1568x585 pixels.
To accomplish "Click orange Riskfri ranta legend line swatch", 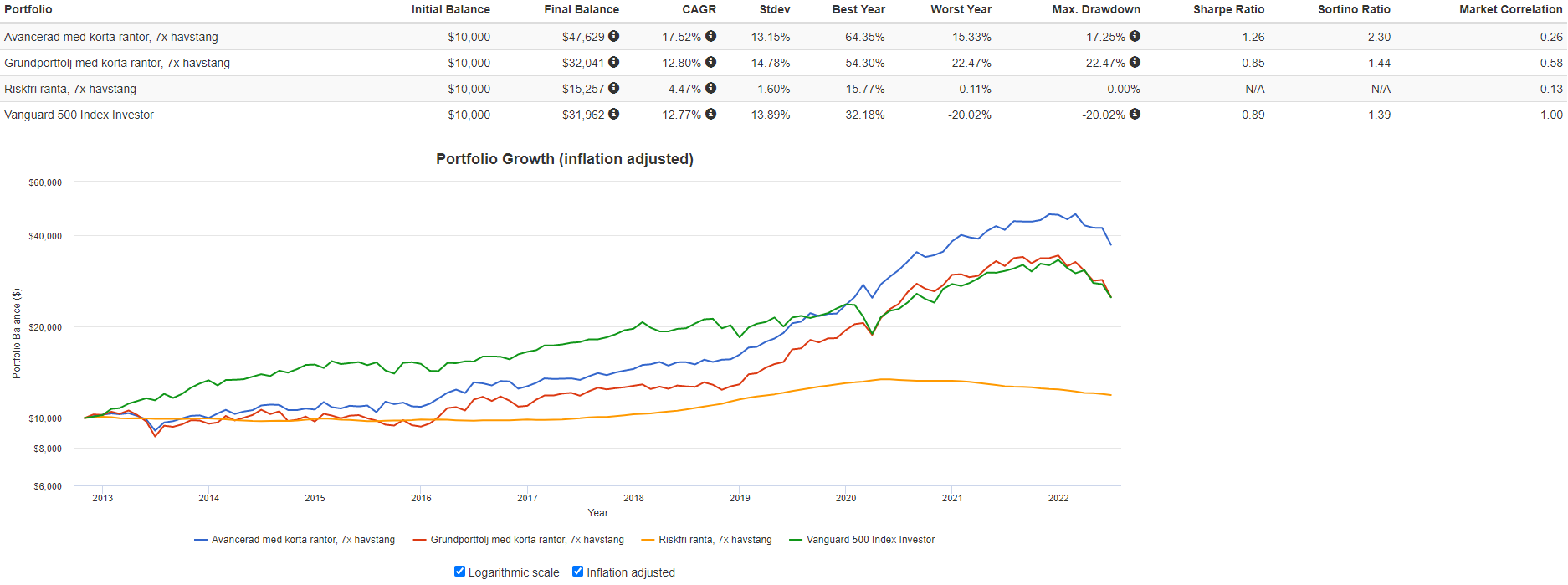I will pyautogui.click(x=648, y=540).
